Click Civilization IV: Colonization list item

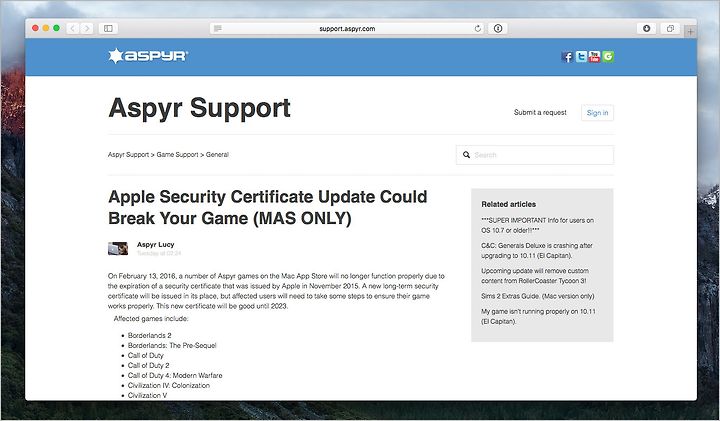[x=169, y=385]
